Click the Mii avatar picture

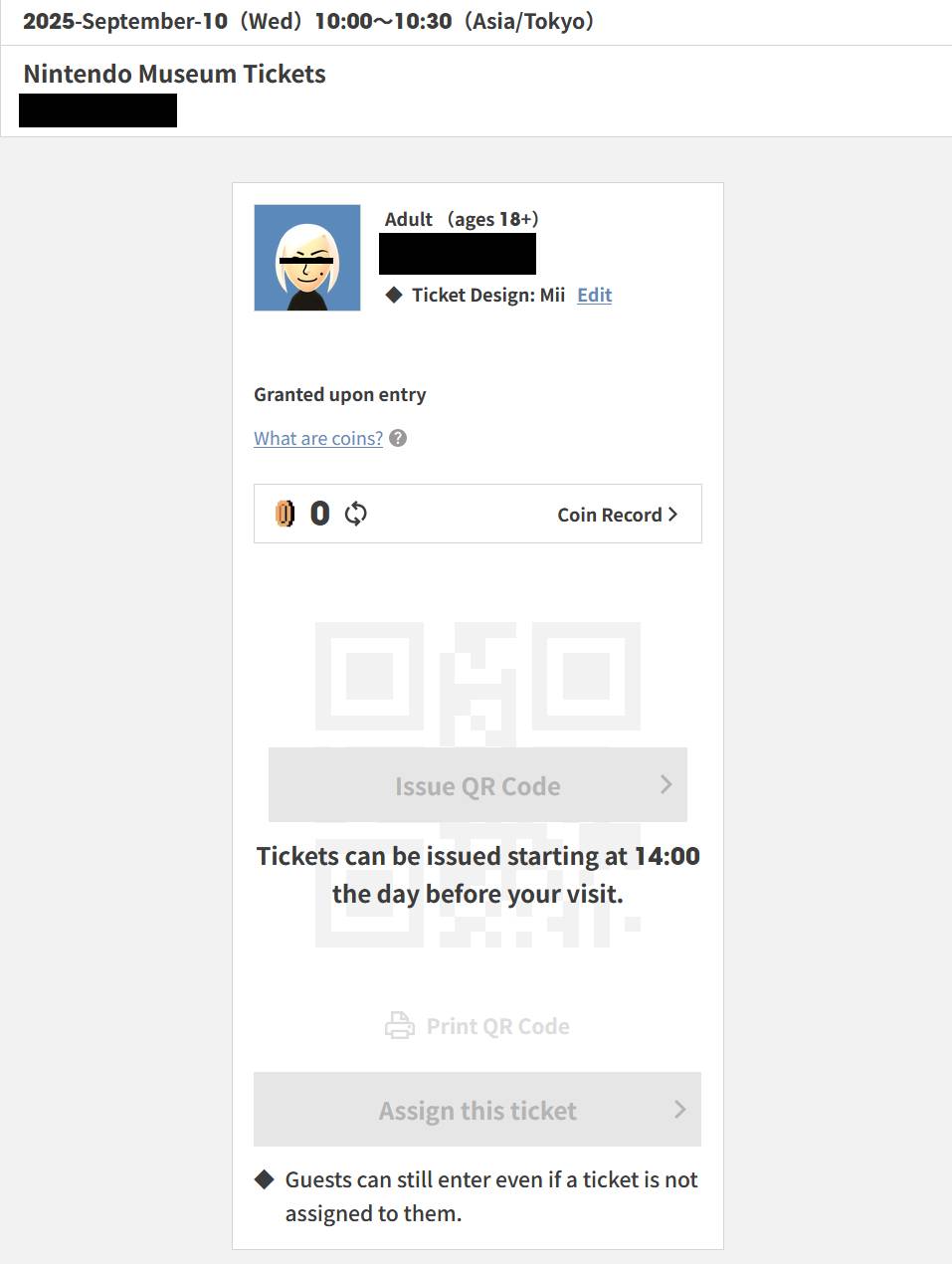point(307,258)
